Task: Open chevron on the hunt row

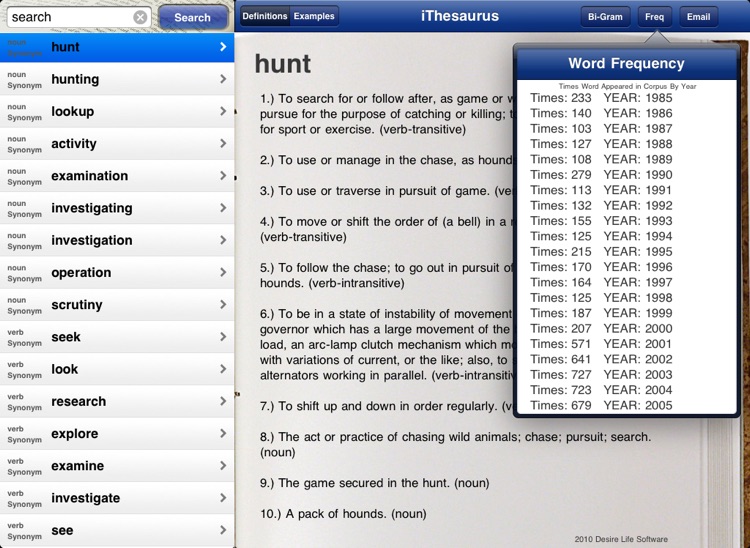Action: (x=223, y=46)
